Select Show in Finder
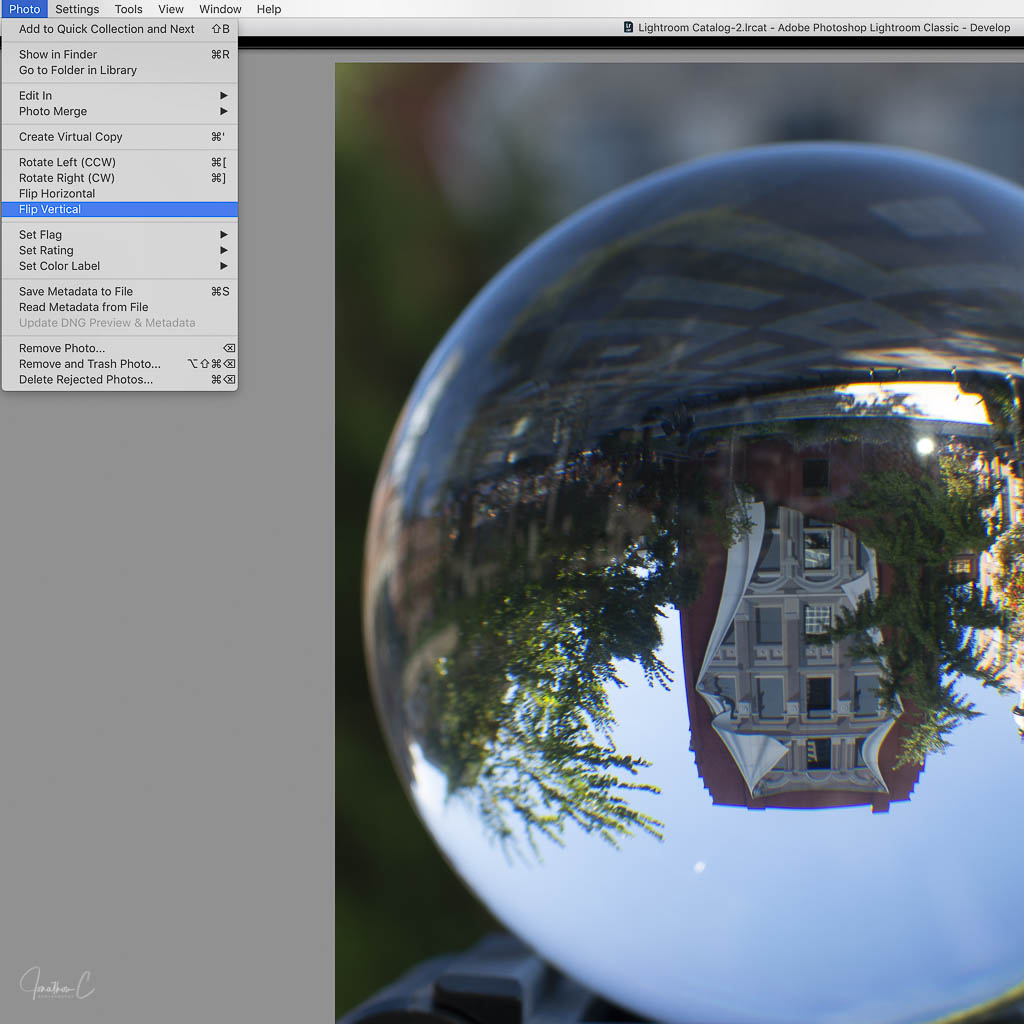1024x1024 pixels. pos(58,55)
